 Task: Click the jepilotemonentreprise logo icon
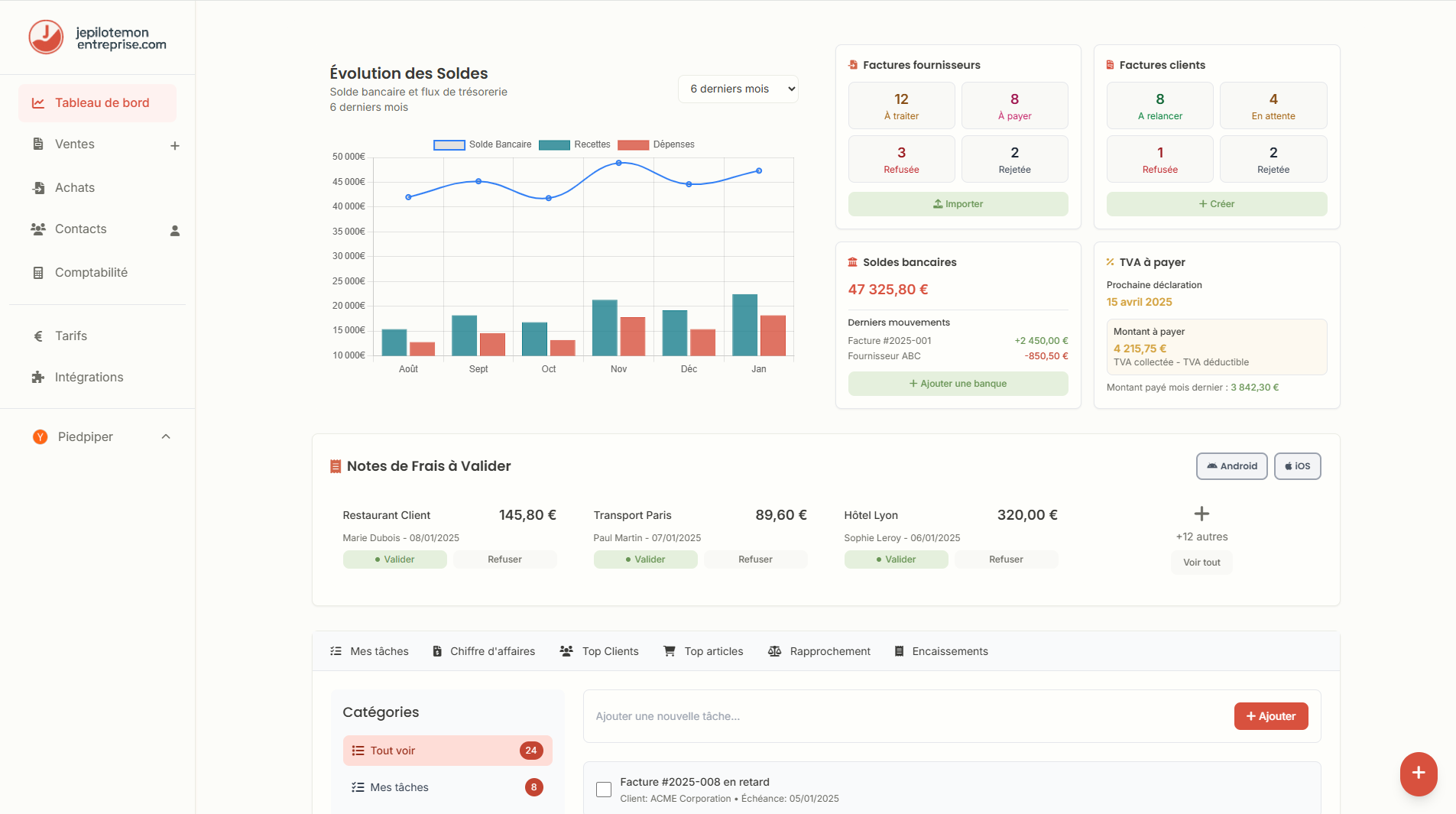[x=46, y=37]
